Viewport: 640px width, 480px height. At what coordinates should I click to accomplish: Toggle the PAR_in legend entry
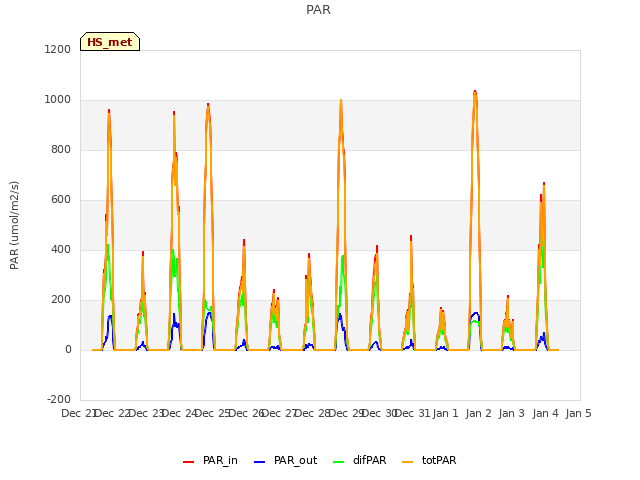click(210, 461)
